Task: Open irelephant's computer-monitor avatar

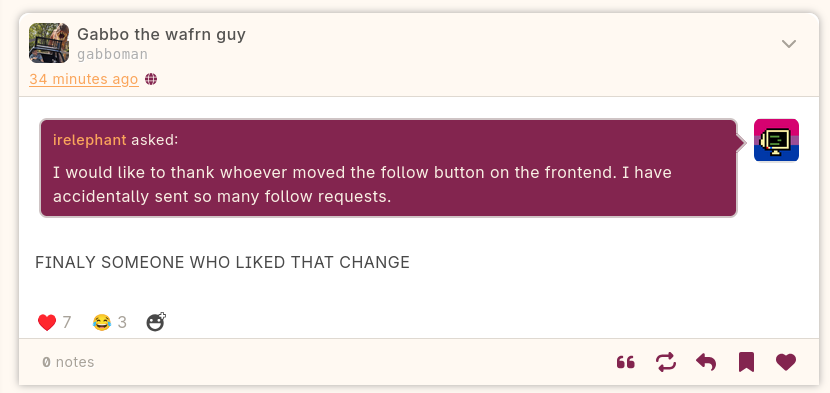Action: pos(776,140)
